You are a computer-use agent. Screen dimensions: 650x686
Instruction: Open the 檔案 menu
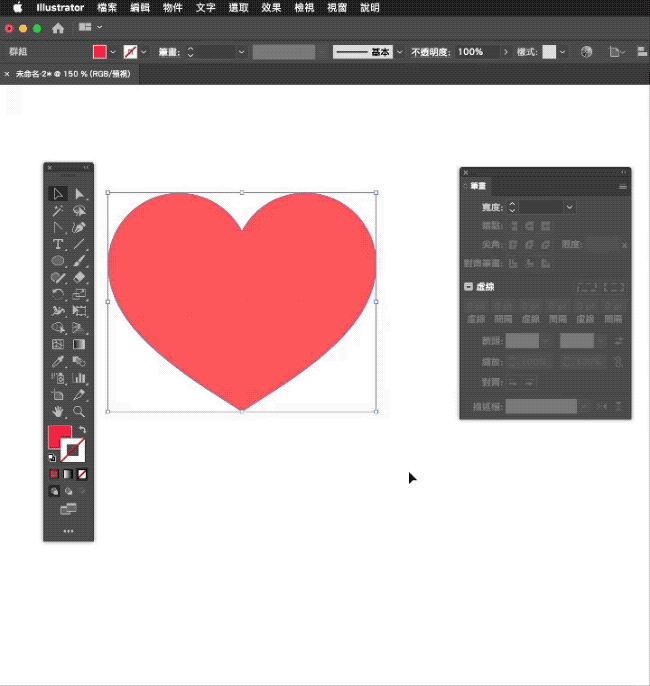click(x=107, y=7)
